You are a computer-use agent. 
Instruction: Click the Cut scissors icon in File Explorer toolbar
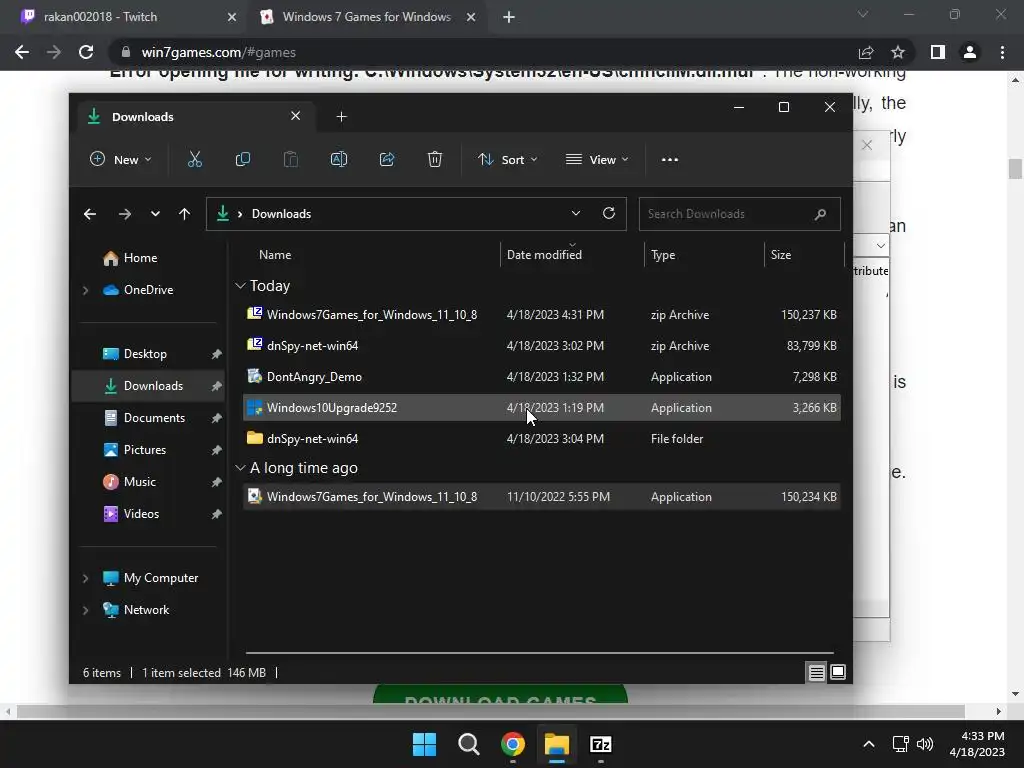pos(195,159)
